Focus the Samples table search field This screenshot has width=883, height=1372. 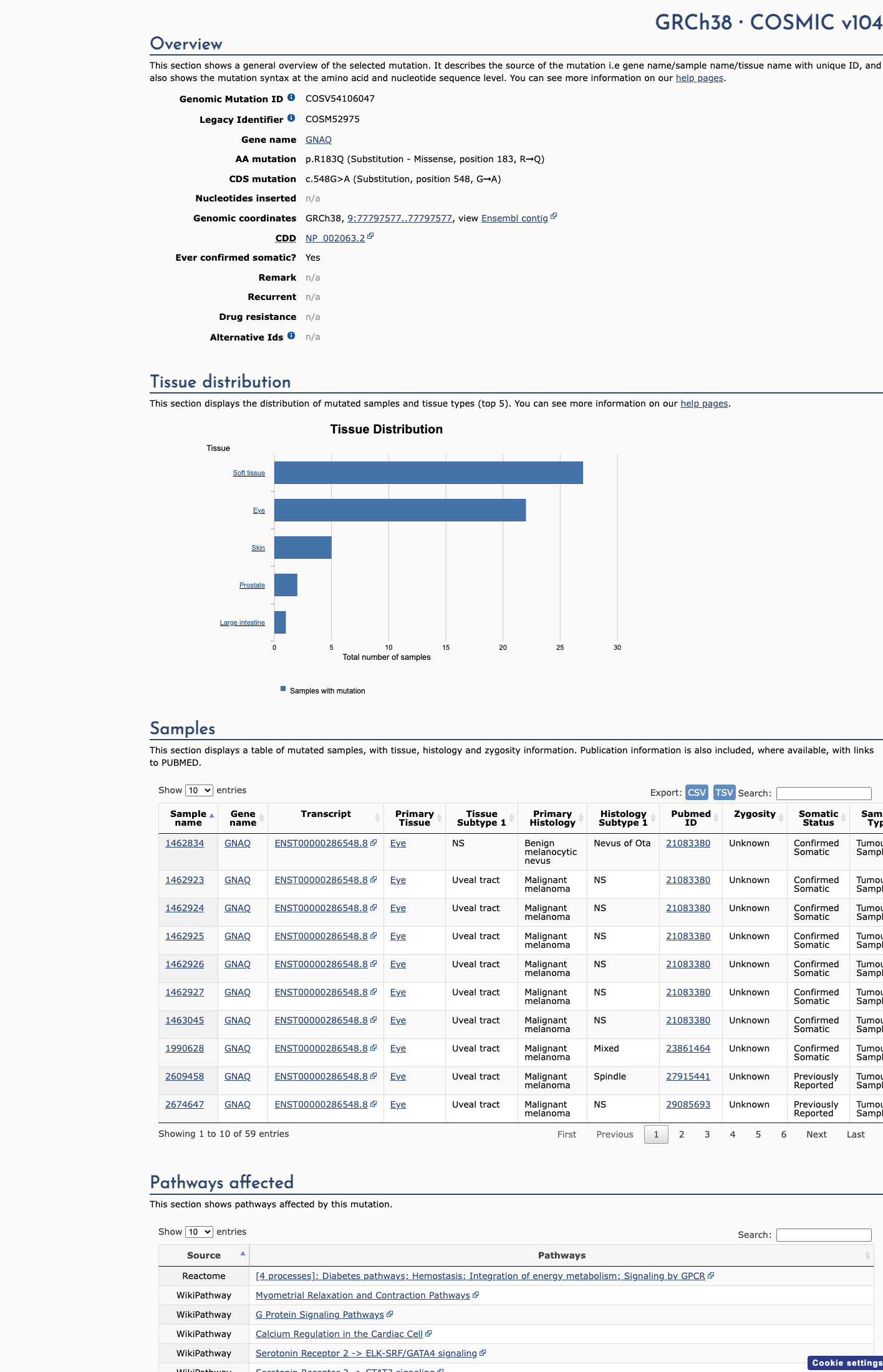point(824,793)
